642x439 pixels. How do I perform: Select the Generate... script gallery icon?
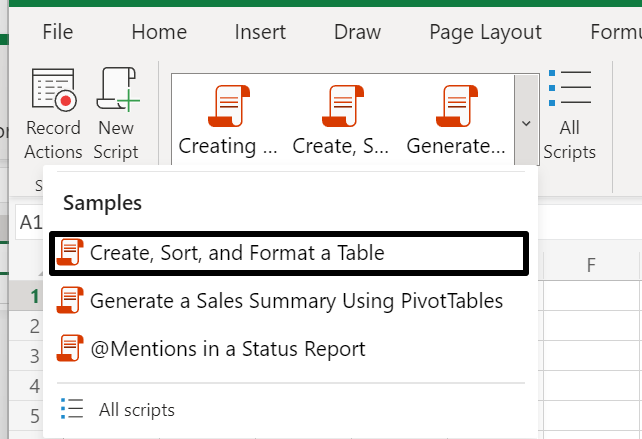tap(455, 105)
